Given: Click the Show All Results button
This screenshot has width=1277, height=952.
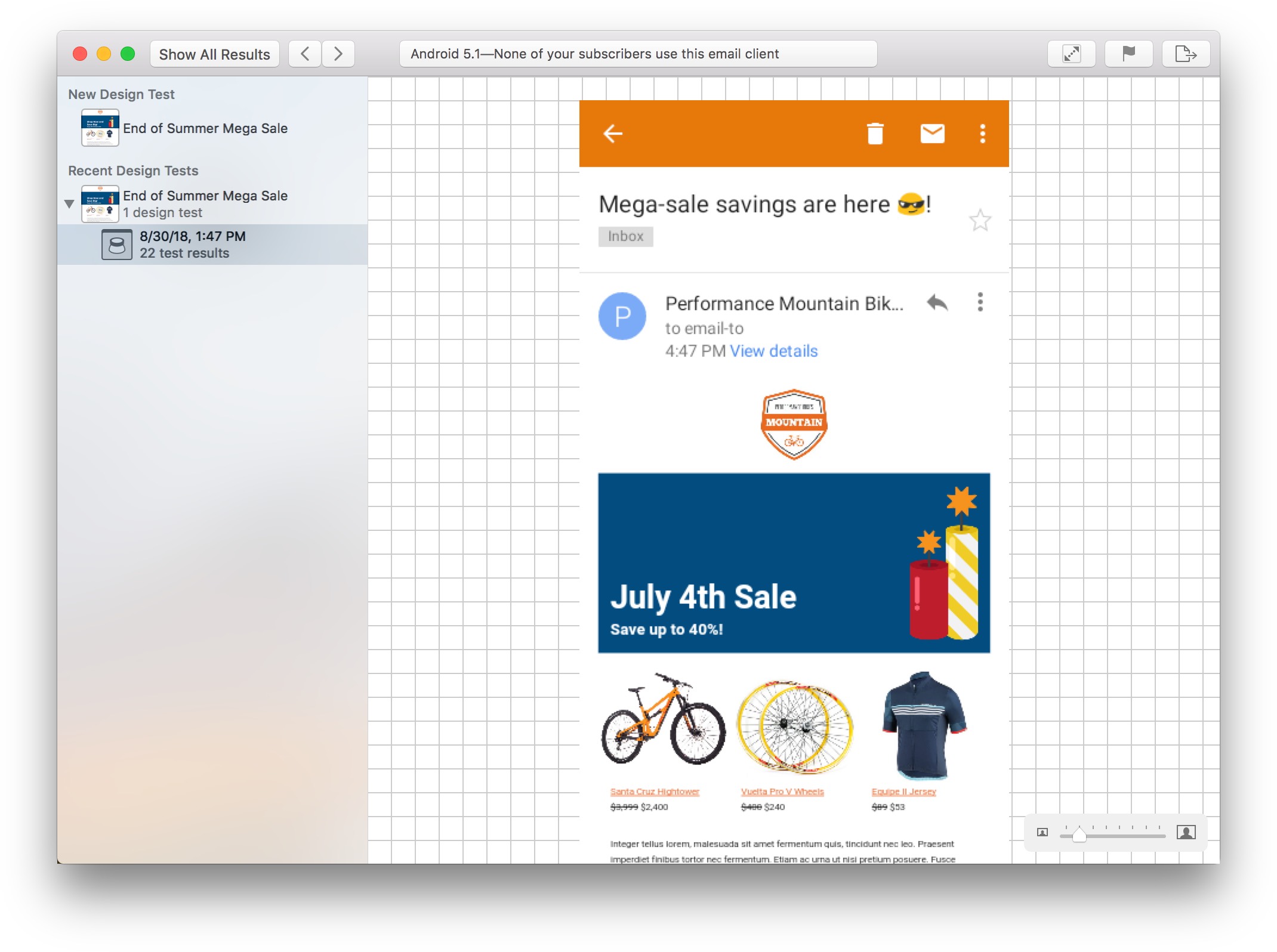Looking at the screenshot, I should 214,54.
